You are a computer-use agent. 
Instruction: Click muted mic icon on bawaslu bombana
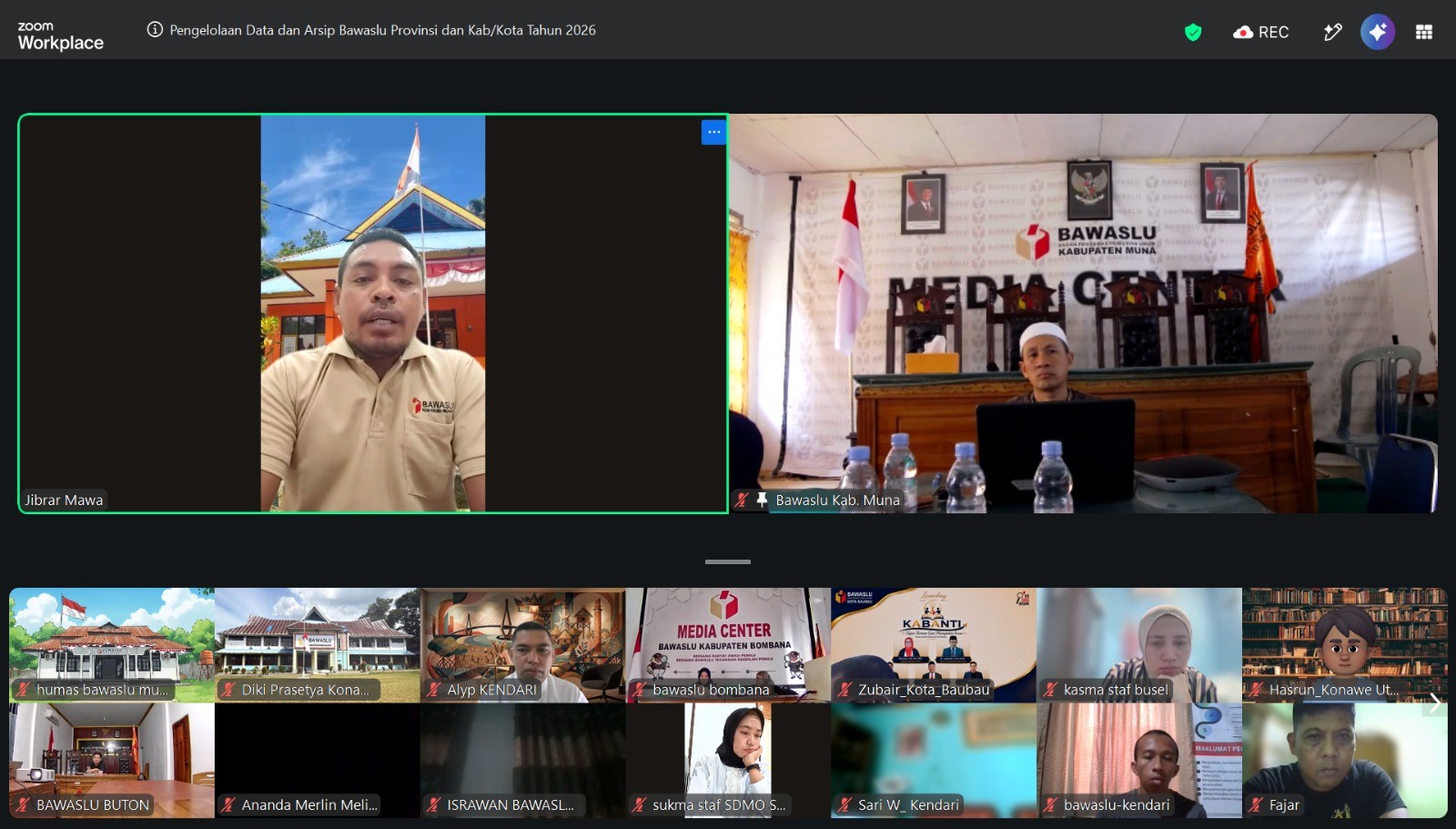tap(640, 690)
